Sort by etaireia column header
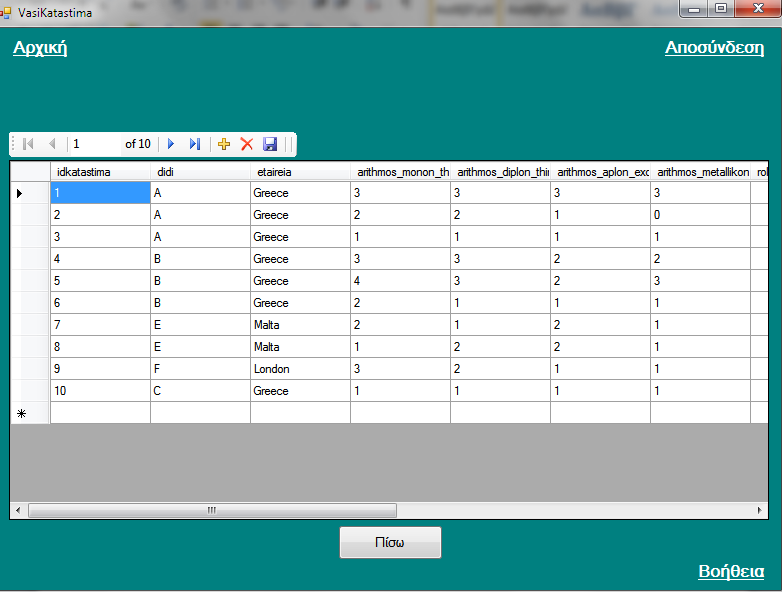Viewport: 782px width, 592px height. click(x=300, y=172)
